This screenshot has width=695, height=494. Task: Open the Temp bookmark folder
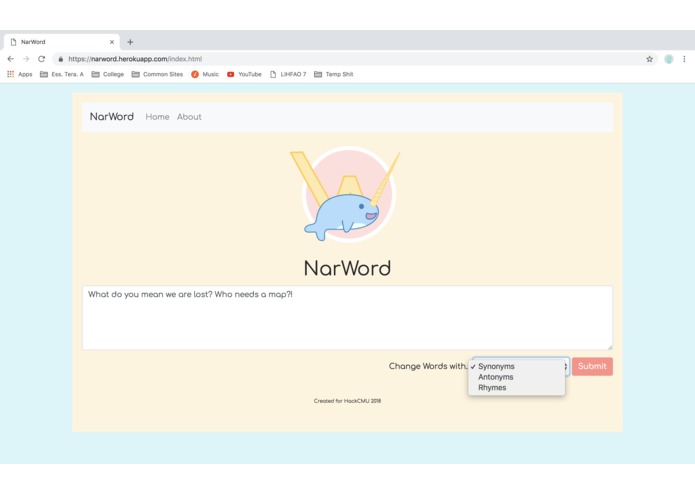coord(334,74)
